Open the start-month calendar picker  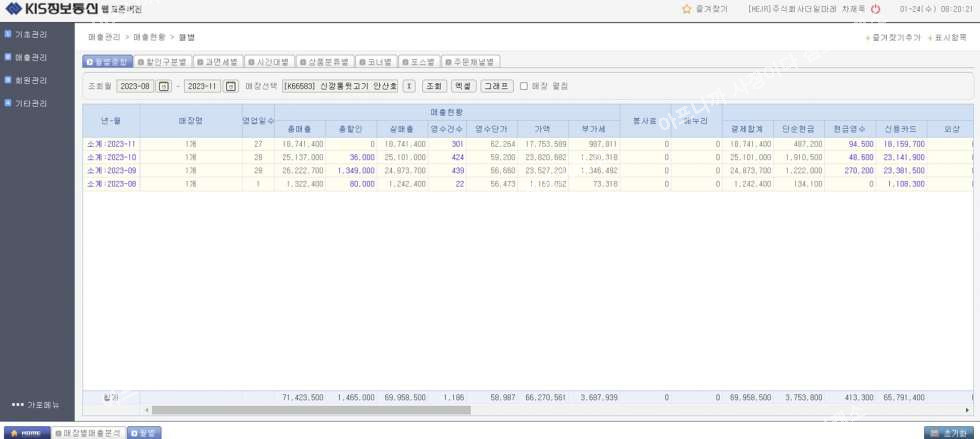[165, 86]
